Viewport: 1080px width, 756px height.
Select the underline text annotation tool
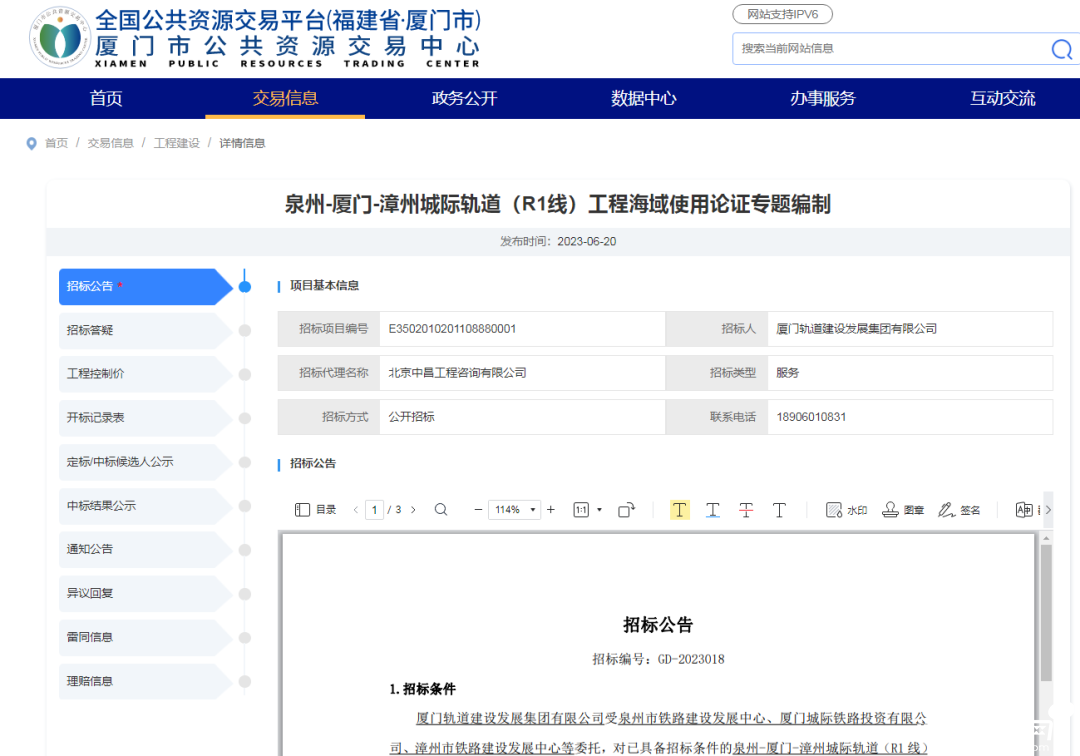(713, 510)
